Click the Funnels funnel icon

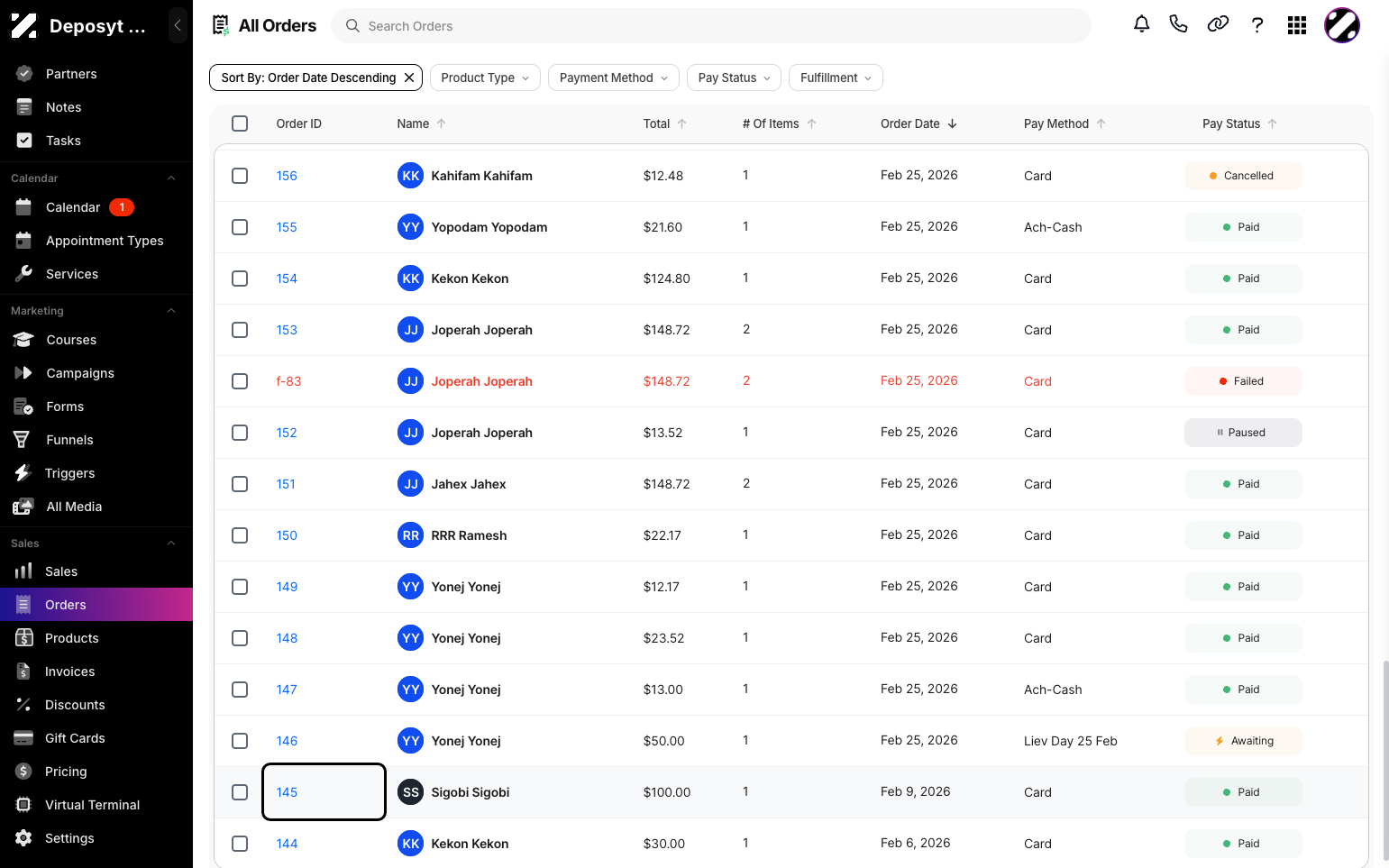click(x=22, y=440)
